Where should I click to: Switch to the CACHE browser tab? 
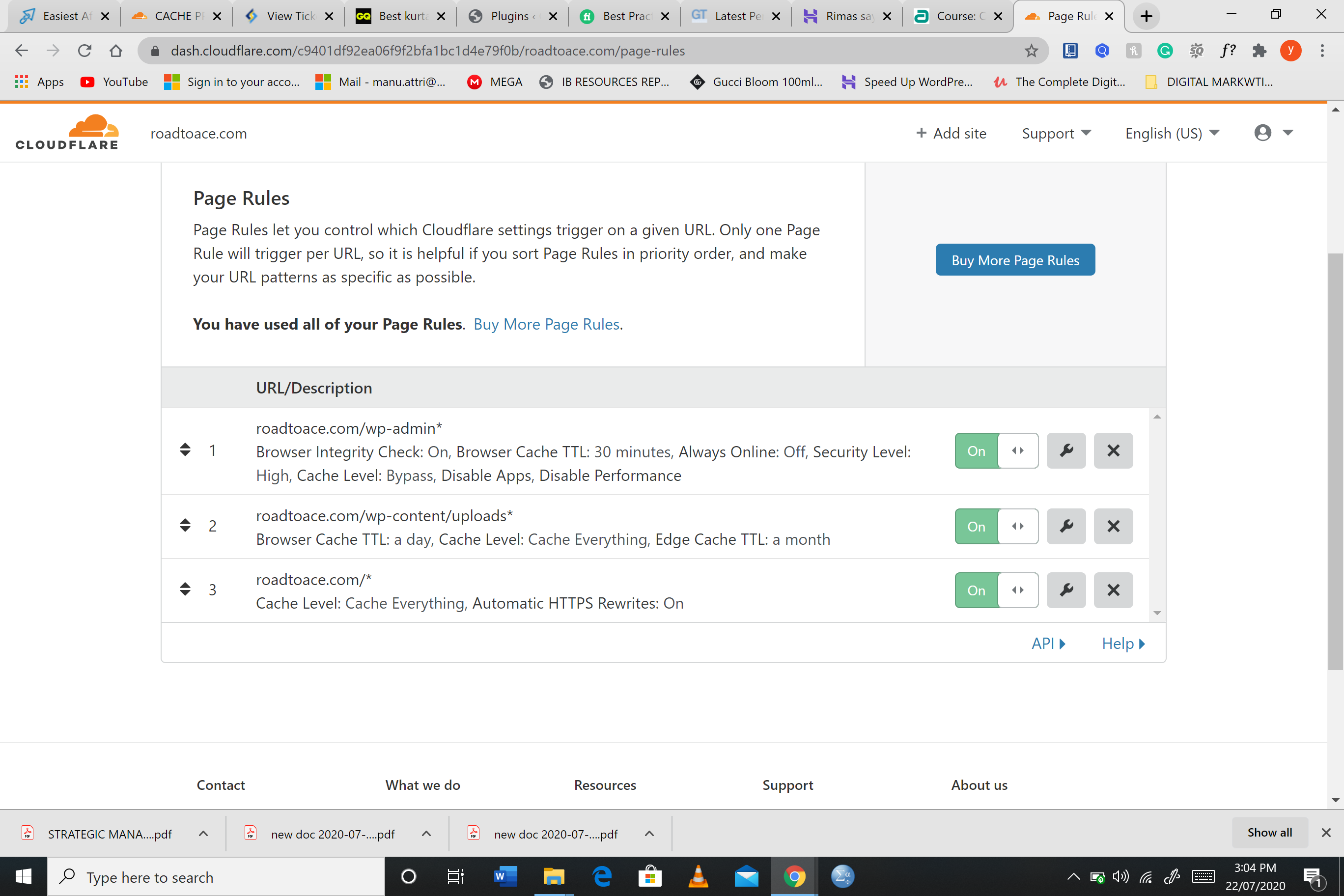pyautogui.click(x=176, y=16)
